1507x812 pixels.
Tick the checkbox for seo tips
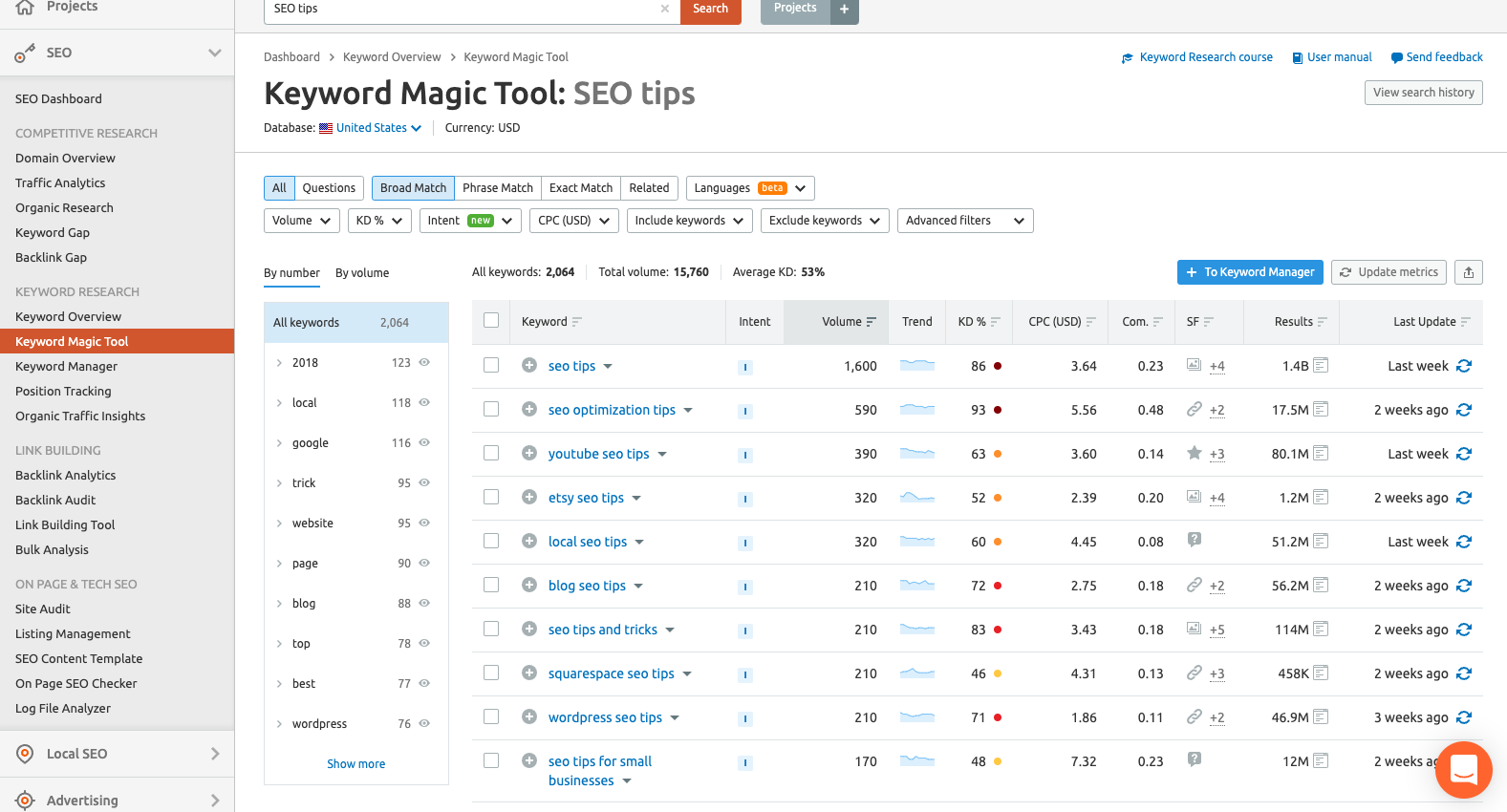click(491, 365)
